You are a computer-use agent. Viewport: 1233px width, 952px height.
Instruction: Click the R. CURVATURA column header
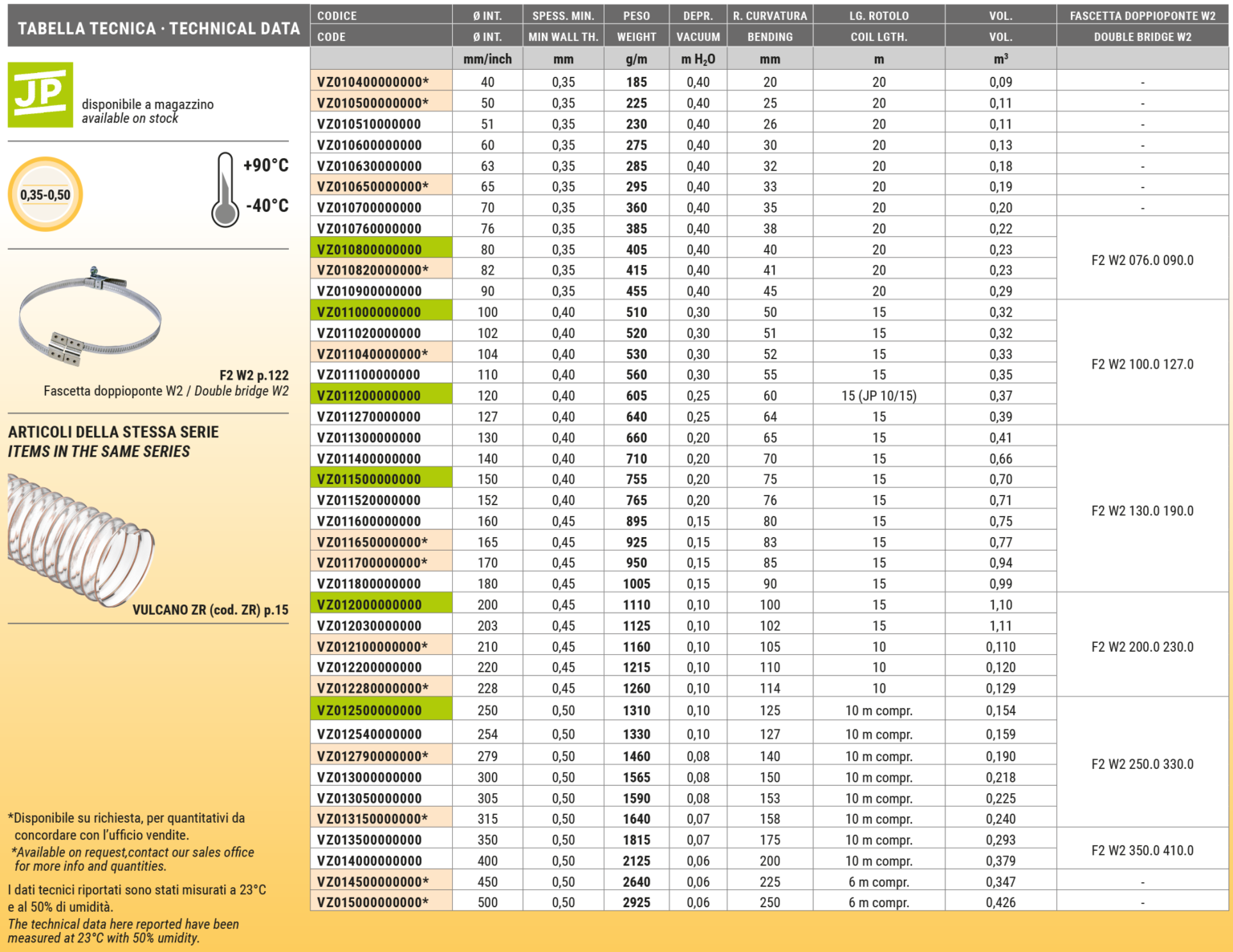(769, 16)
